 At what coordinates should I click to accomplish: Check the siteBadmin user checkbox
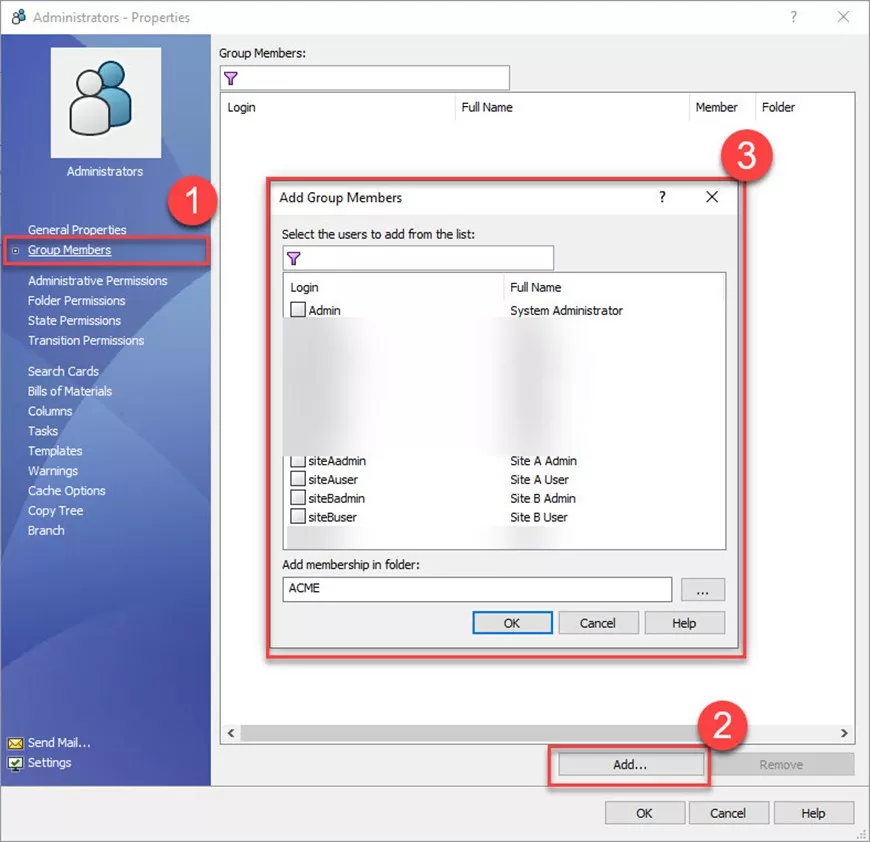[x=298, y=498]
